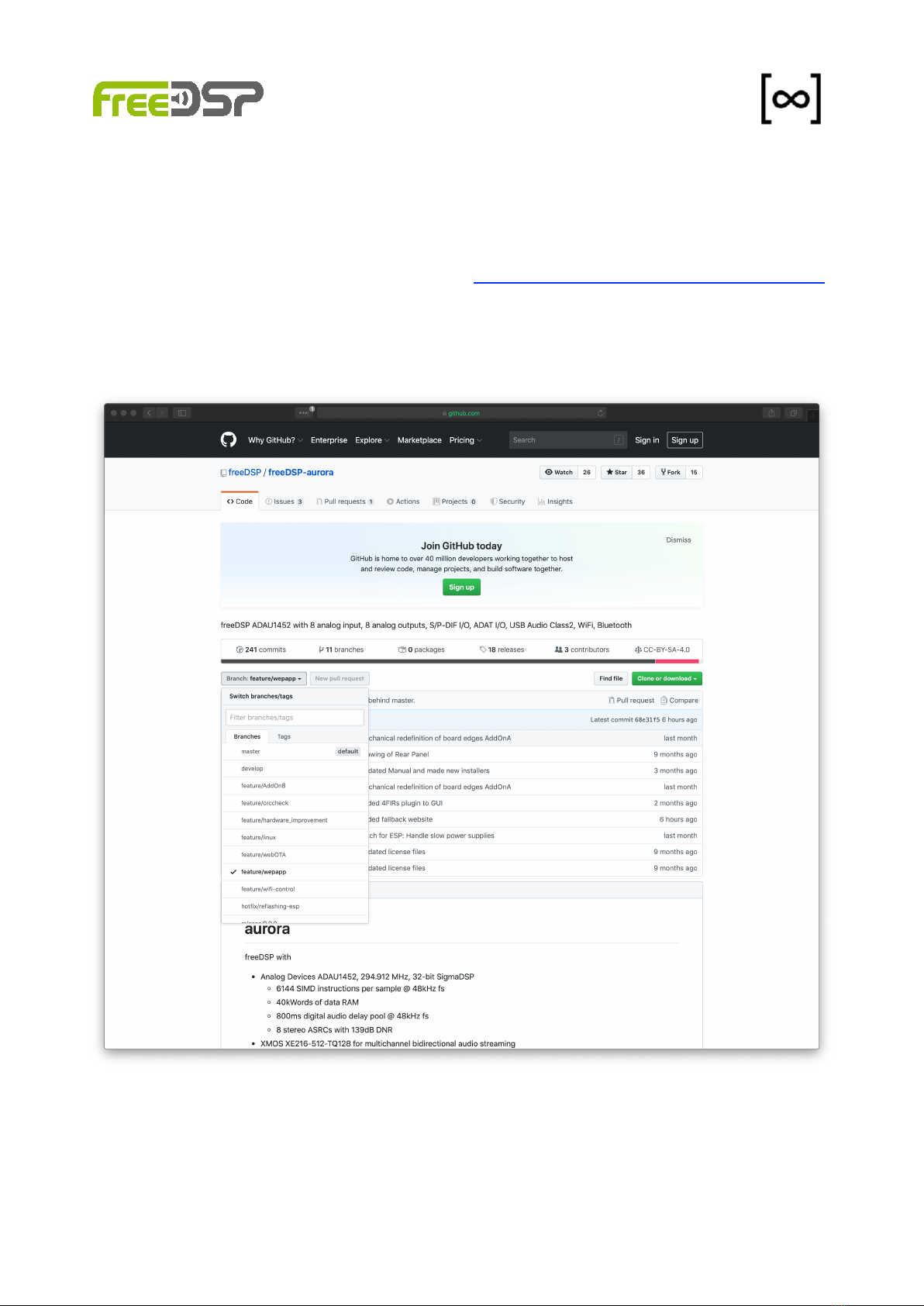Switch to feature/AddOnB branch
Screen dimensions: 924x1306
point(295,786)
